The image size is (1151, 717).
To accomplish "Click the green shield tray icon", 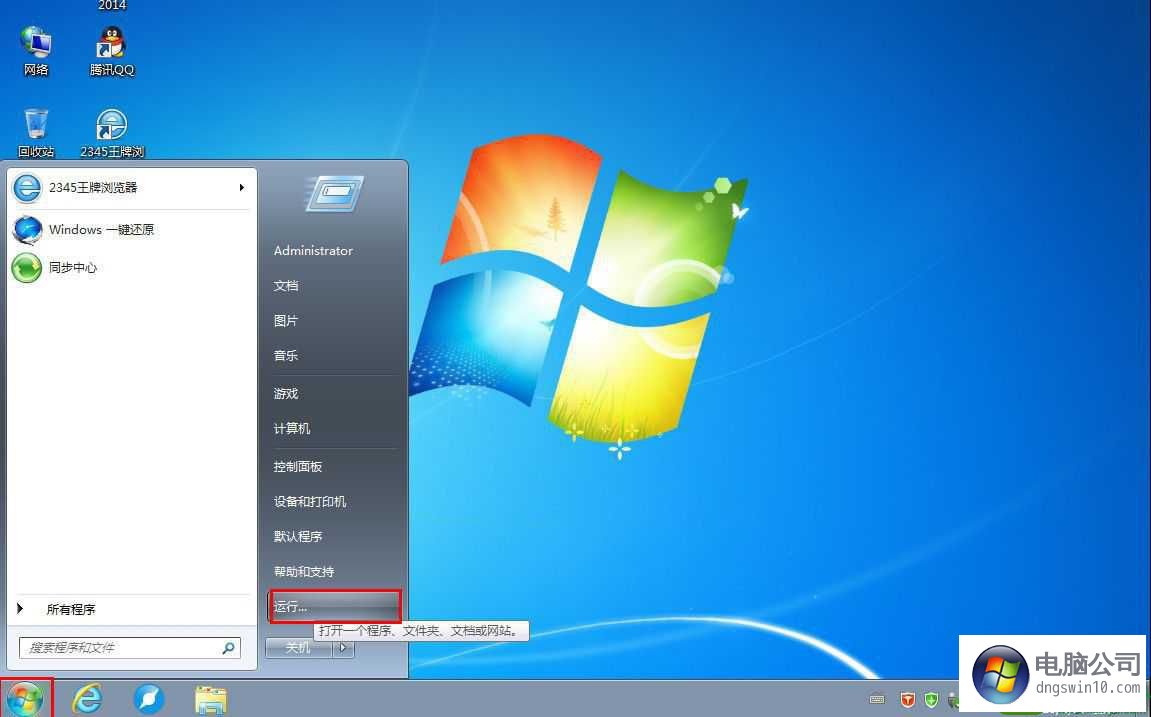I will (x=932, y=699).
